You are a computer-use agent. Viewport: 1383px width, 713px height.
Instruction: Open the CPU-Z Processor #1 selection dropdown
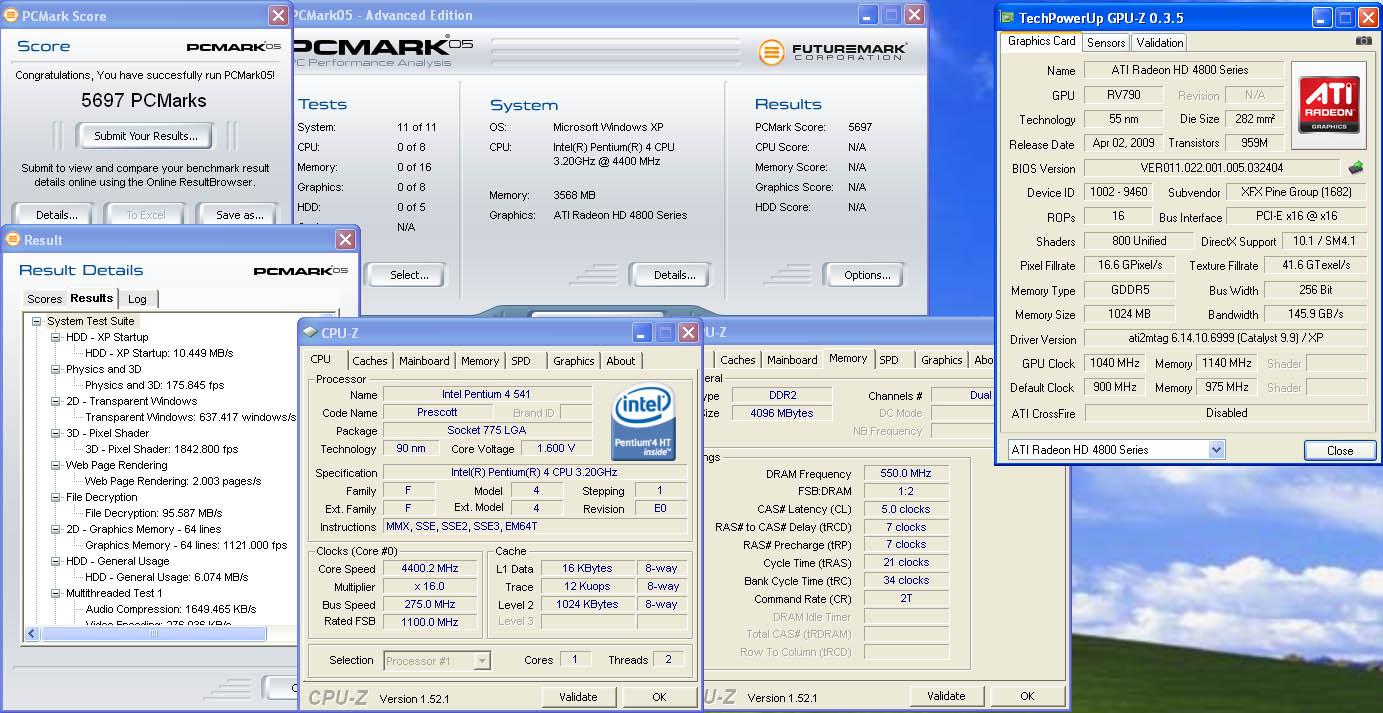483,660
